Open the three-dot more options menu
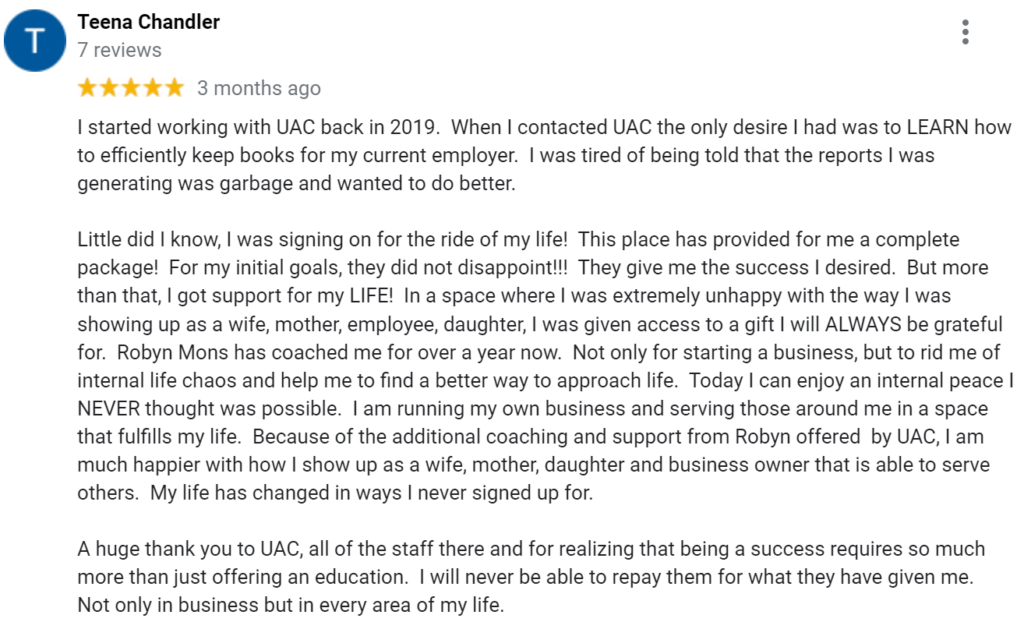1024x622 pixels. [965, 32]
